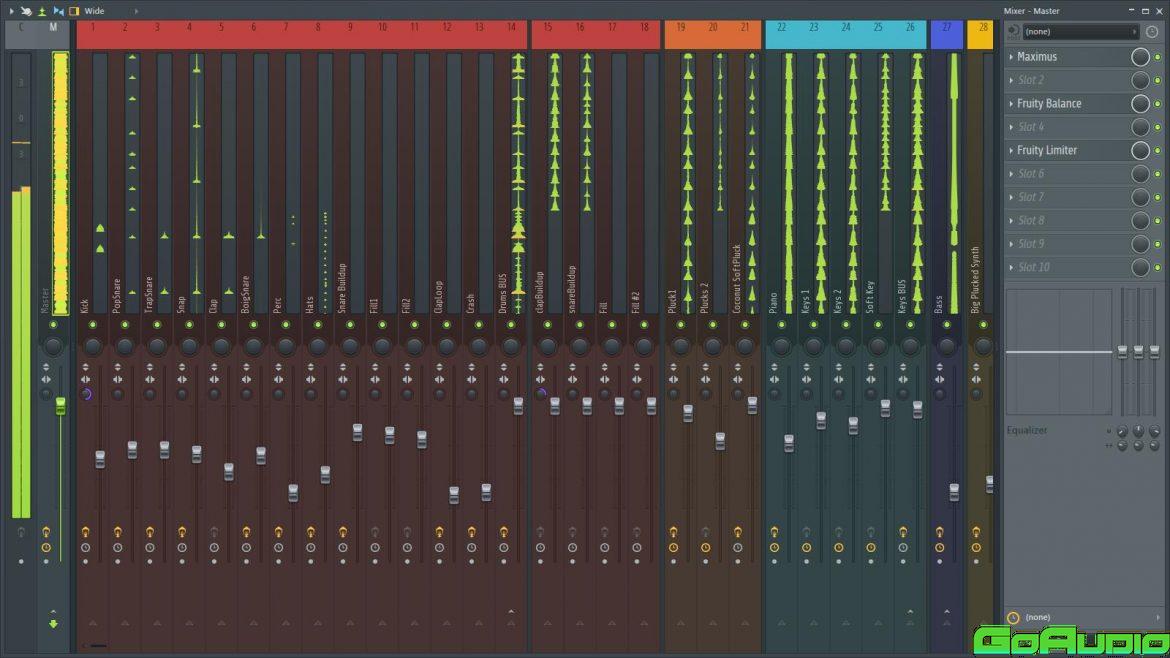Toggle the Kick track effects slot icon
This screenshot has height=658, width=1170.
point(86,532)
